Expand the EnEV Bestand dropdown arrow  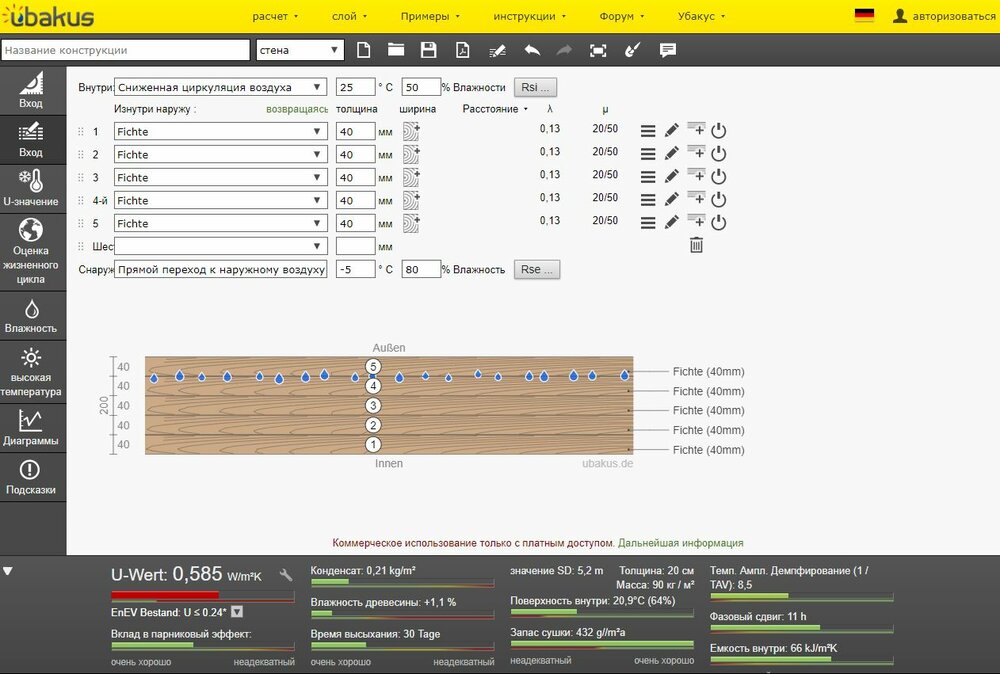tap(237, 612)
